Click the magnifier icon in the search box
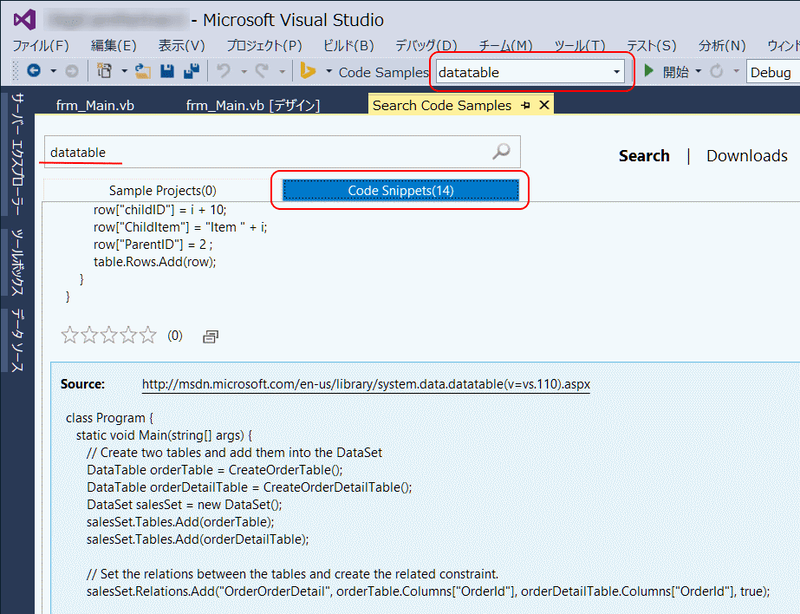Screen dimensions: 800x614 point(502,151)
